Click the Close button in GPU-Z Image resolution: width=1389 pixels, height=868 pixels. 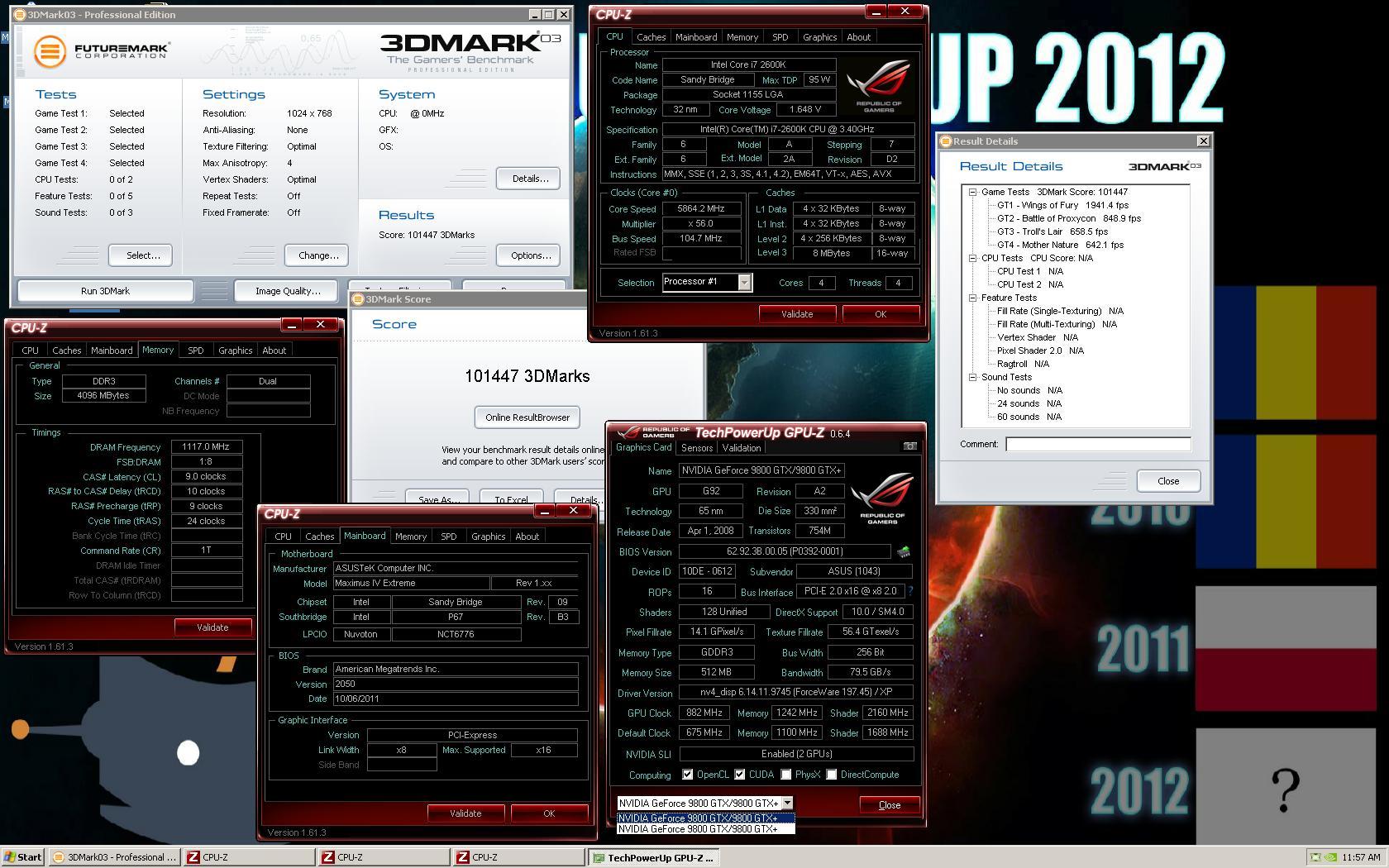[890, 804]
